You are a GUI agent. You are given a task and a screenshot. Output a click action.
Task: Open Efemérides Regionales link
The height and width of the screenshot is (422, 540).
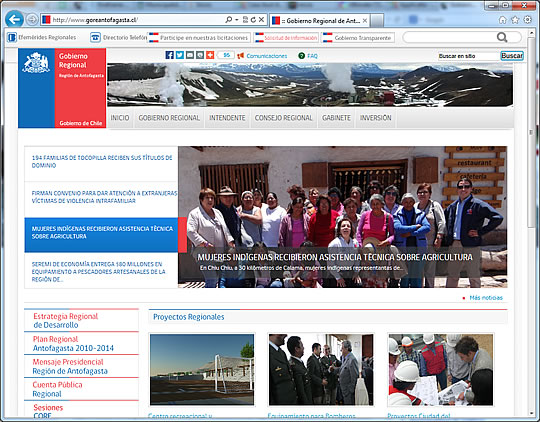47,37
